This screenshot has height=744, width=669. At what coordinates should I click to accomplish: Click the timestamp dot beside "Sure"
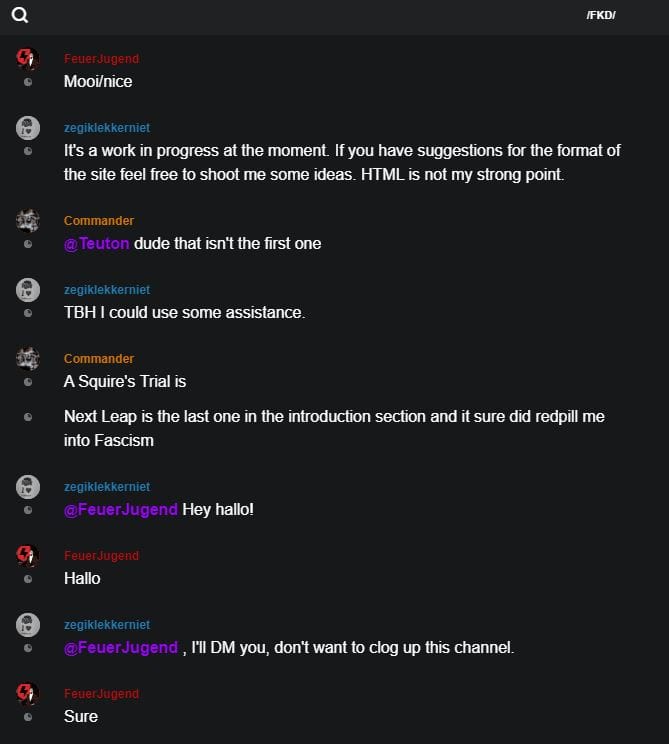[28, 717]
